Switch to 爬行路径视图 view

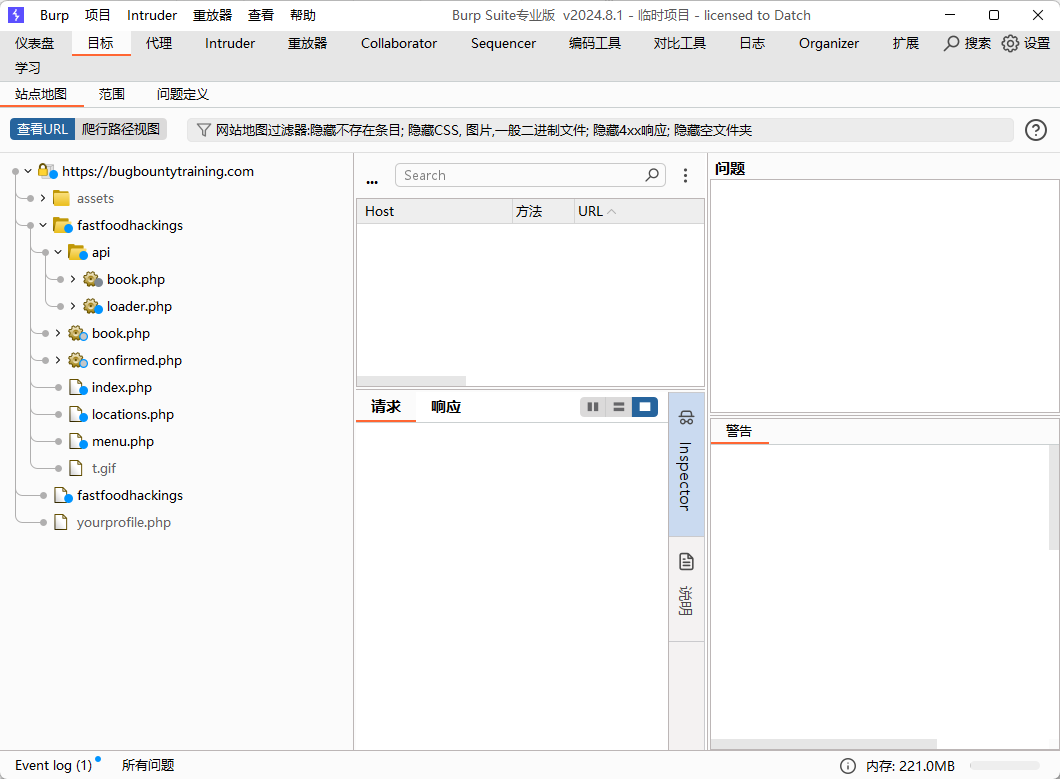coord(121,129)
